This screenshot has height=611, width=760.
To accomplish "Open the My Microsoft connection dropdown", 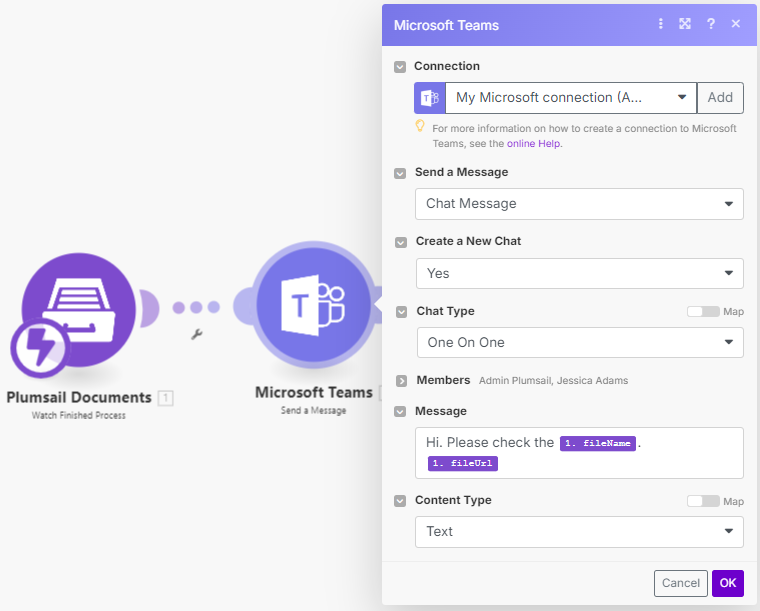I will point(570,98).
